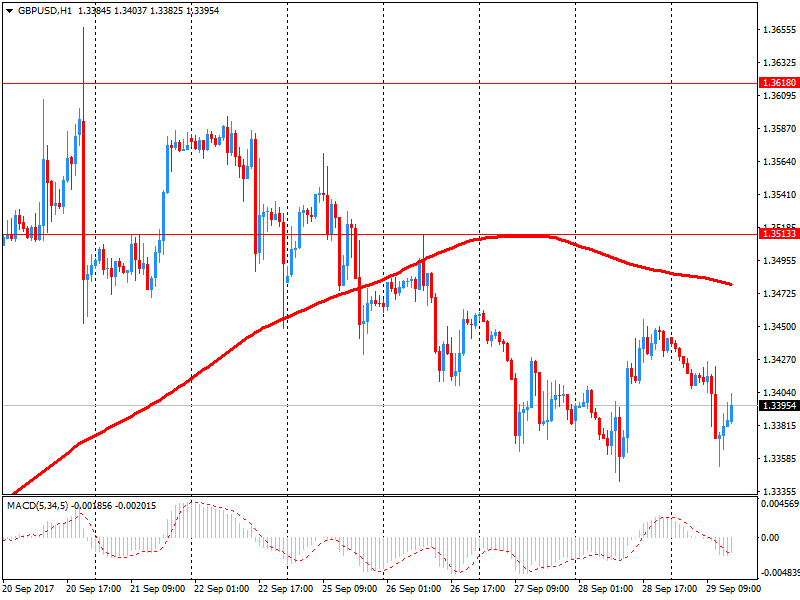800x600 pixels.
Task: Click the 1.34500 price scale value
Action: point(779,327)
